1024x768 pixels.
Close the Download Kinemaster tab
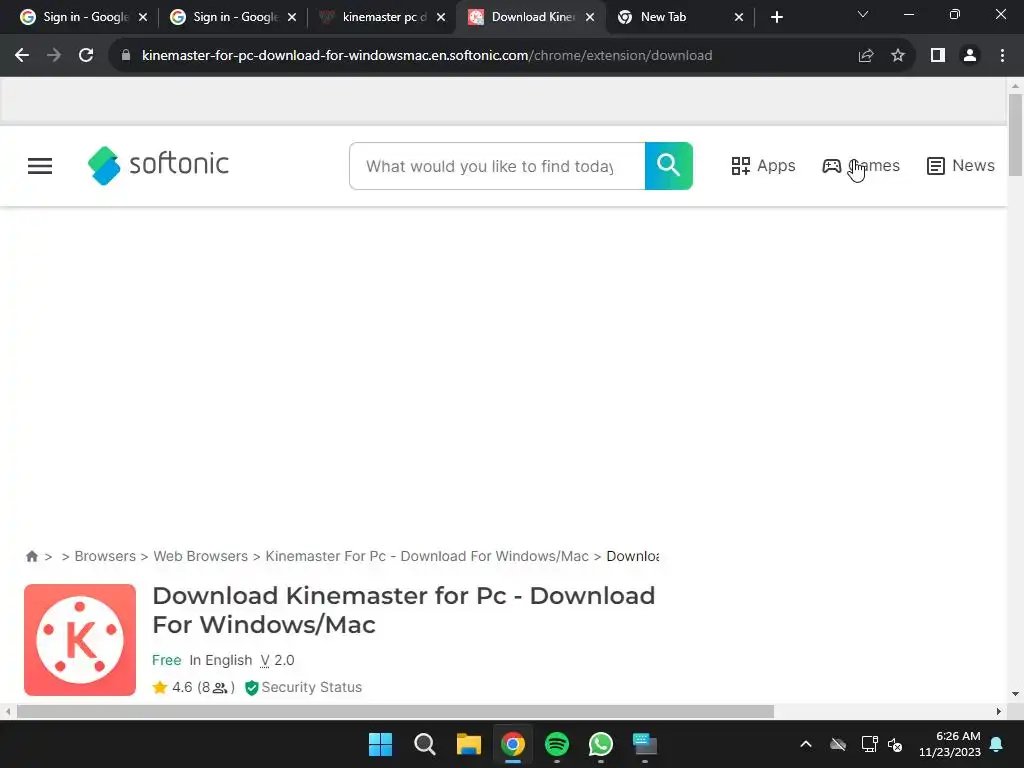[590, 18]
